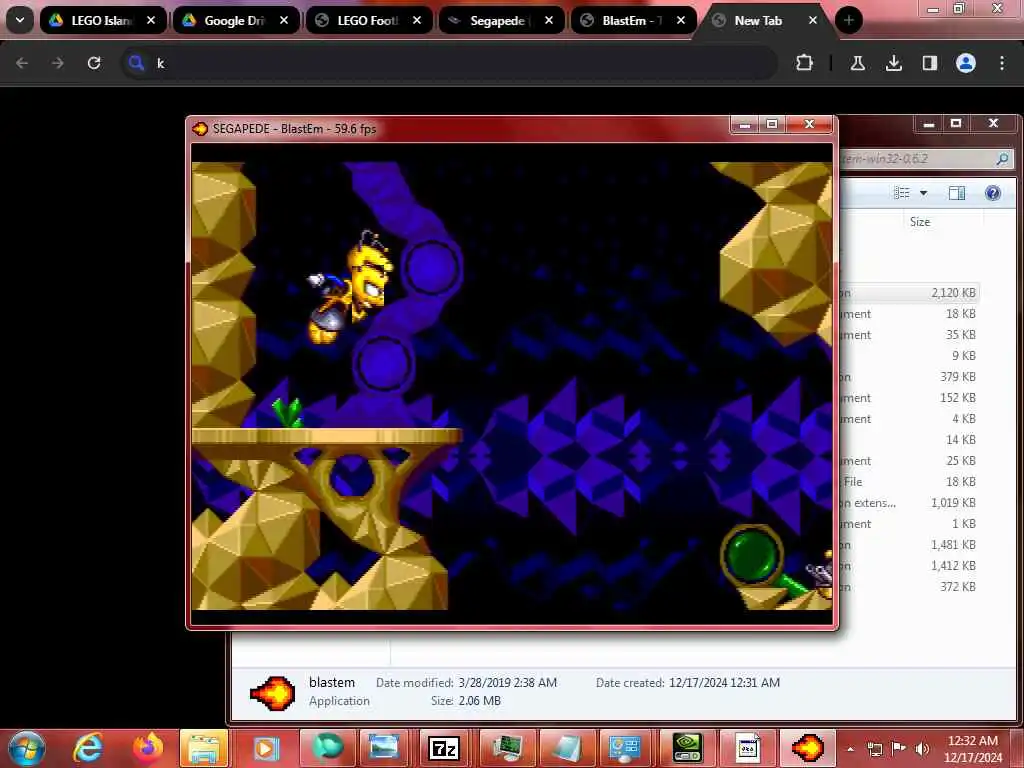Image resolution: width=1024 pixels, height=768 pixels.
Task: Close the Segapede tab
Action: coord(549,20)
